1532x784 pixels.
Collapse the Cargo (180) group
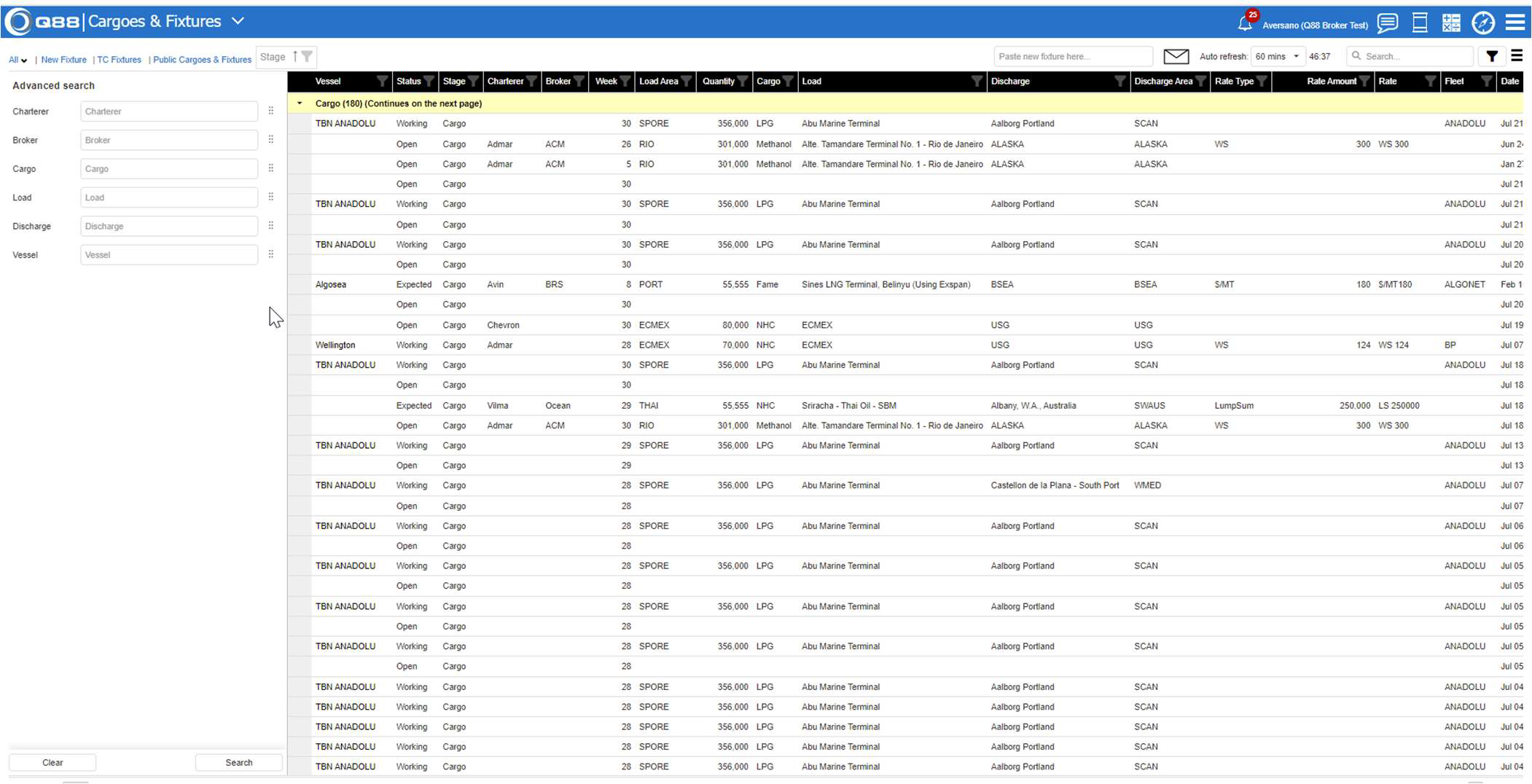300,103
